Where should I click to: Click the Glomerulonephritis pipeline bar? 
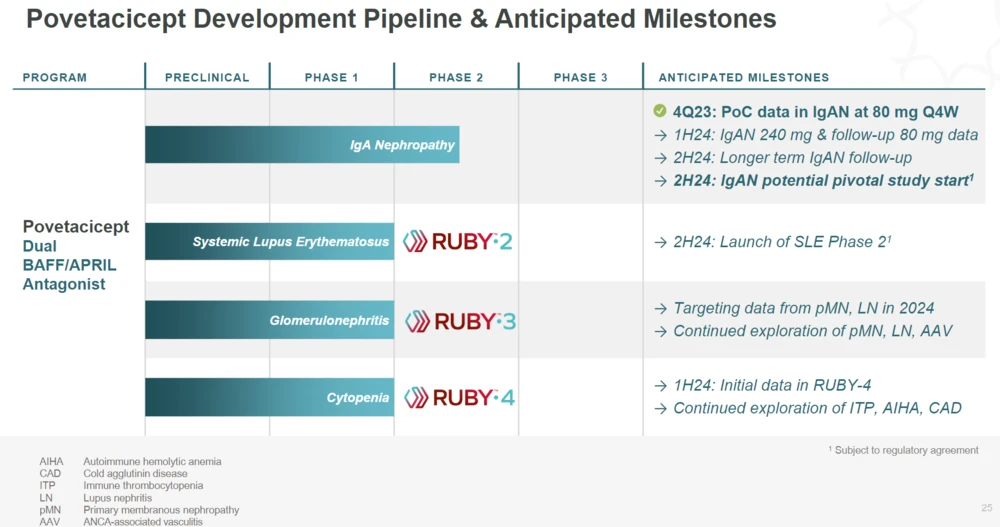[x=270, y=321]
